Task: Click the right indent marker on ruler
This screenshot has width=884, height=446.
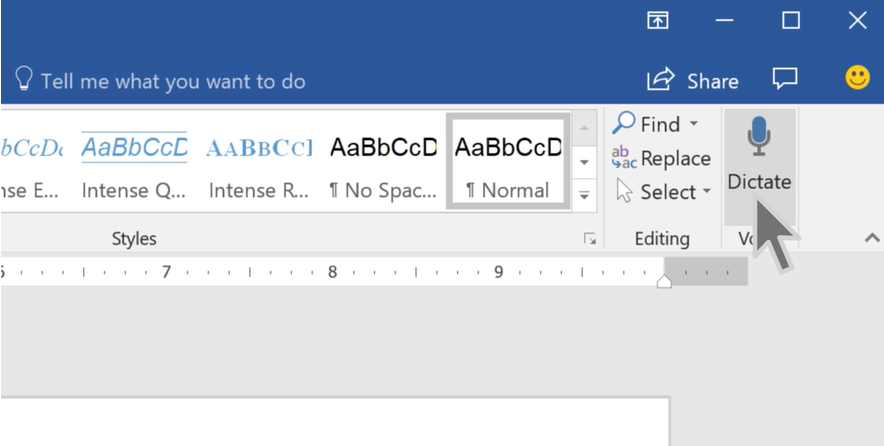Action: 663,282
